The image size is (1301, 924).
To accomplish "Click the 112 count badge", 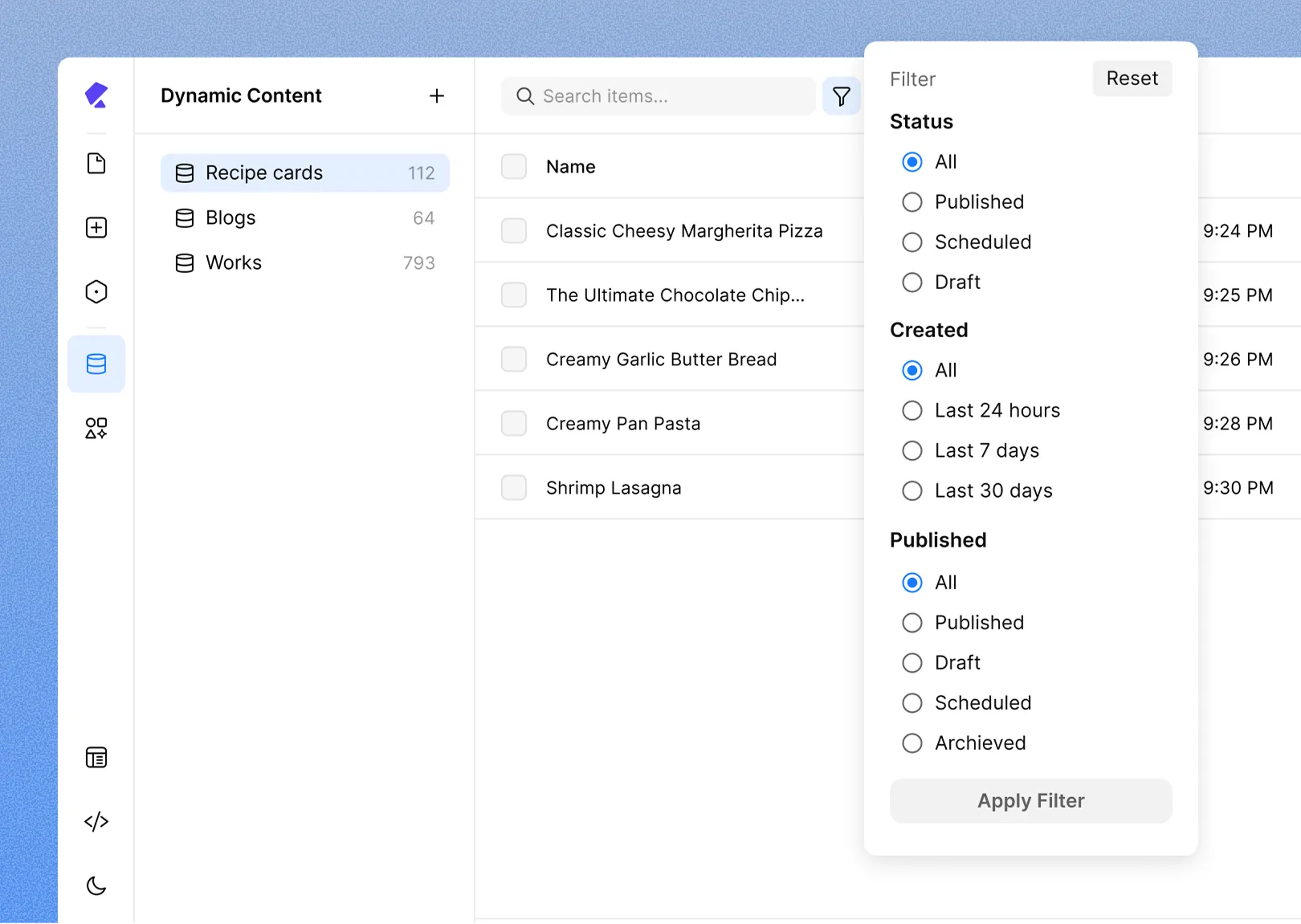I will click(422, 173).
